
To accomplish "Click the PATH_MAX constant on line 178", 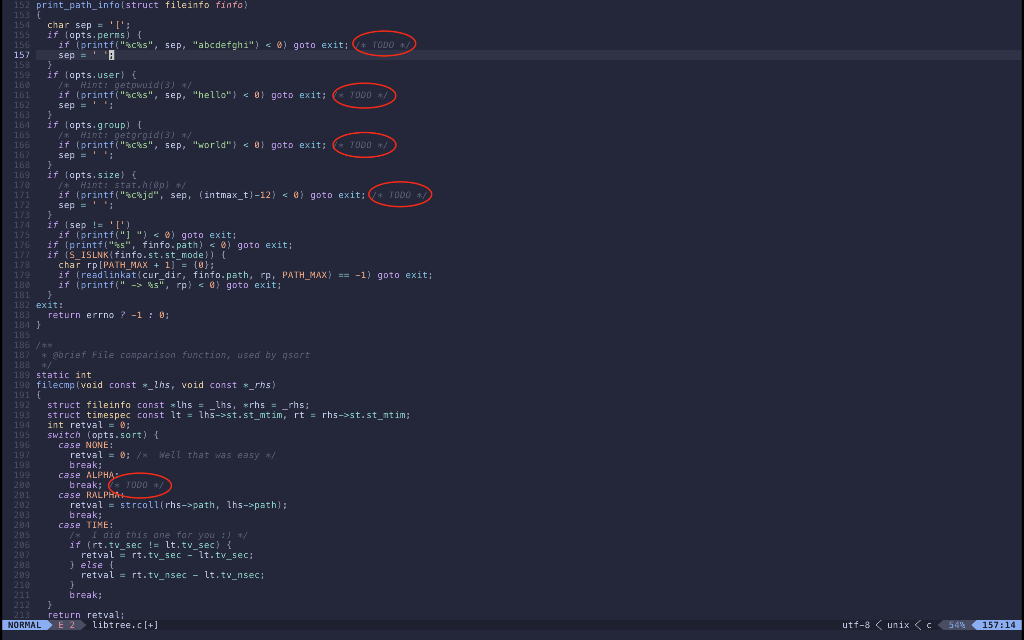I will pos(128,264).
